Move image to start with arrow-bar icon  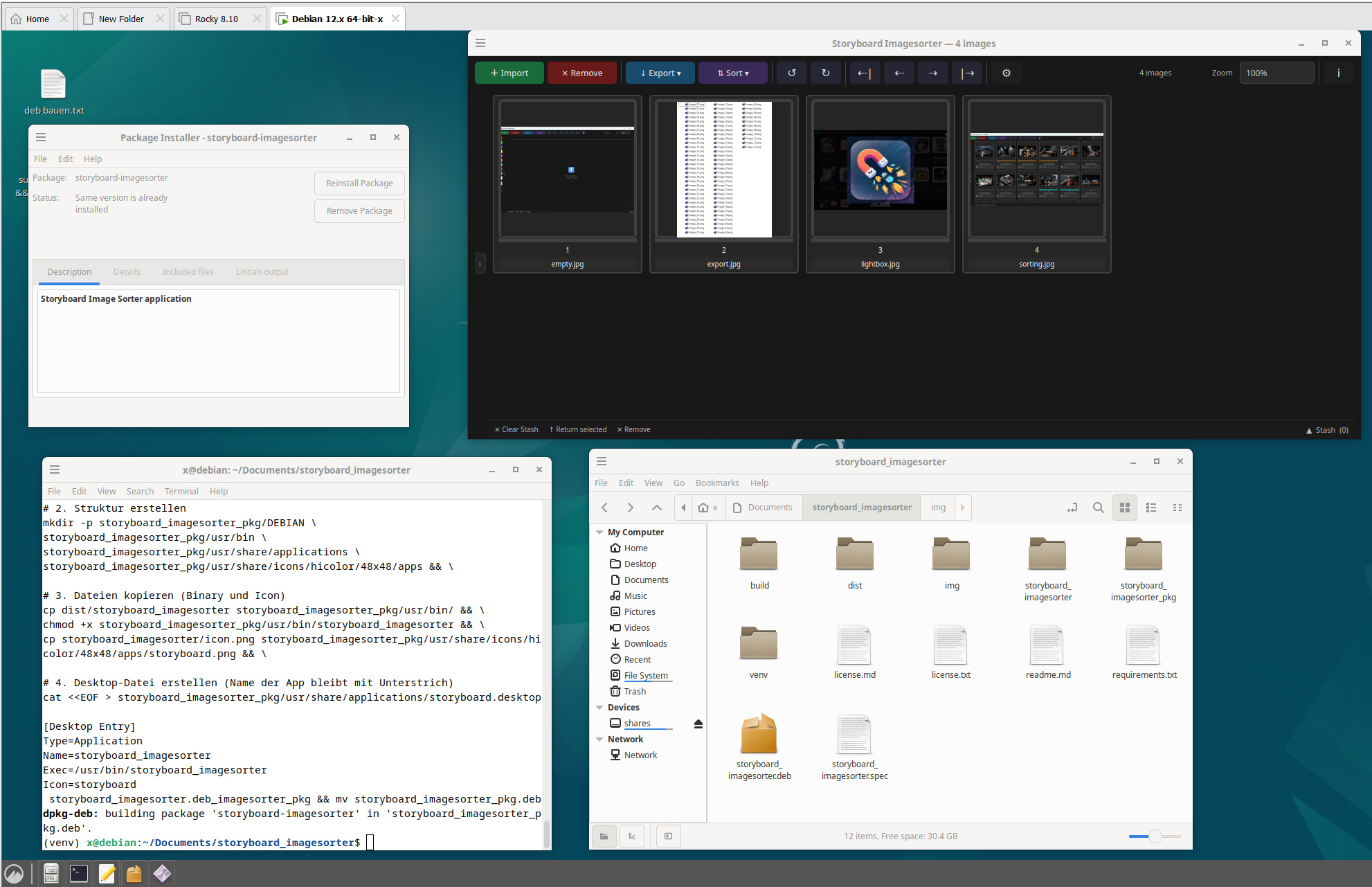tap(865, 73)
